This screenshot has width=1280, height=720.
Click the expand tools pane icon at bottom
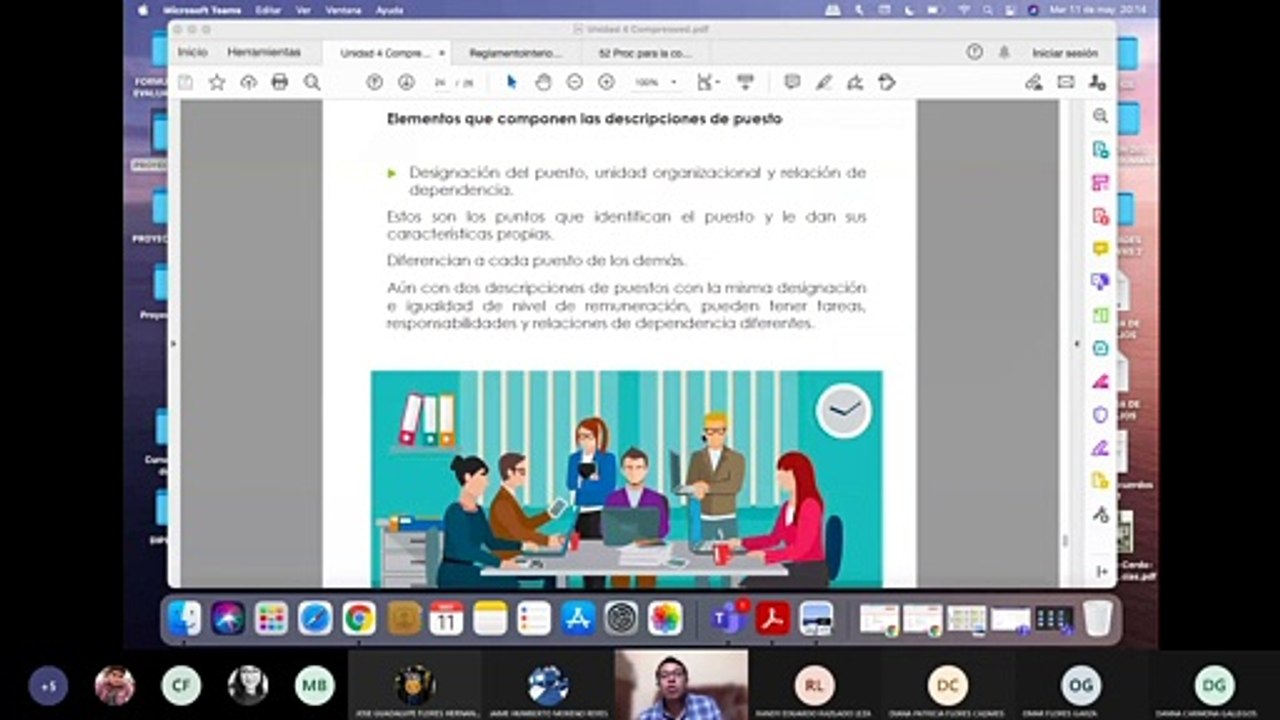[x=1100, y=571]
